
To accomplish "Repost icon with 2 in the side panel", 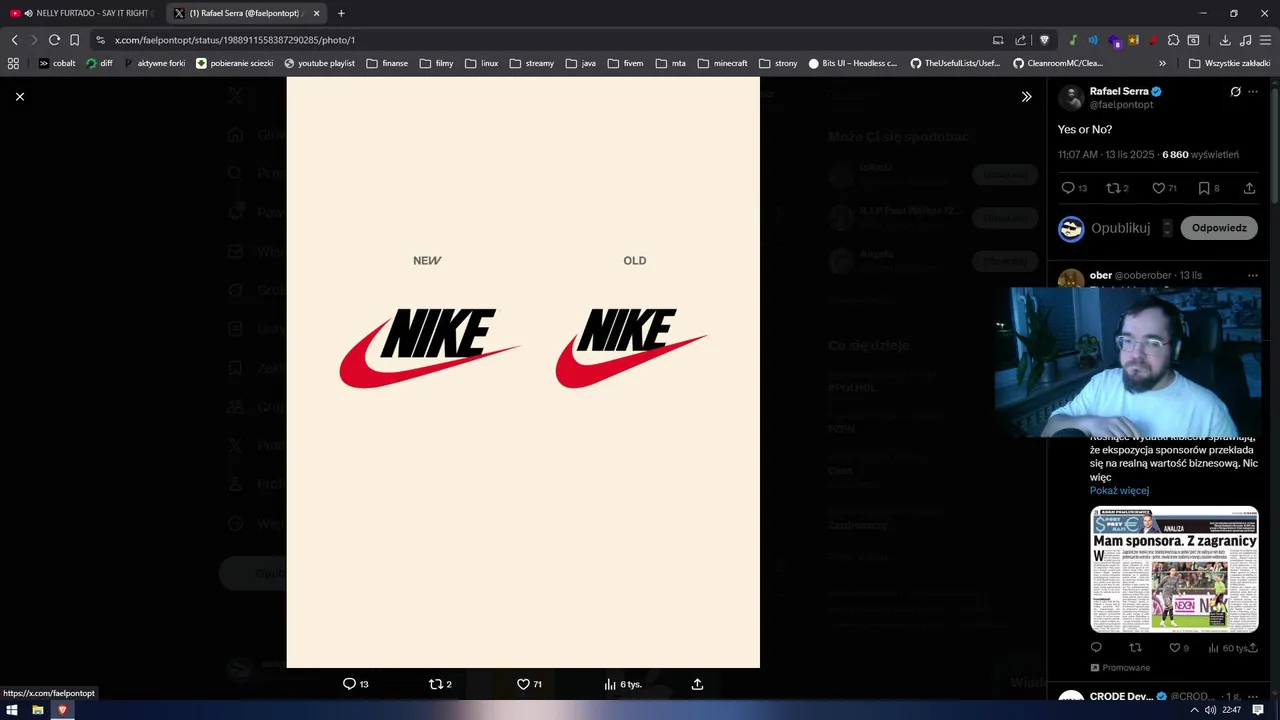I will tap(1112, 188).
